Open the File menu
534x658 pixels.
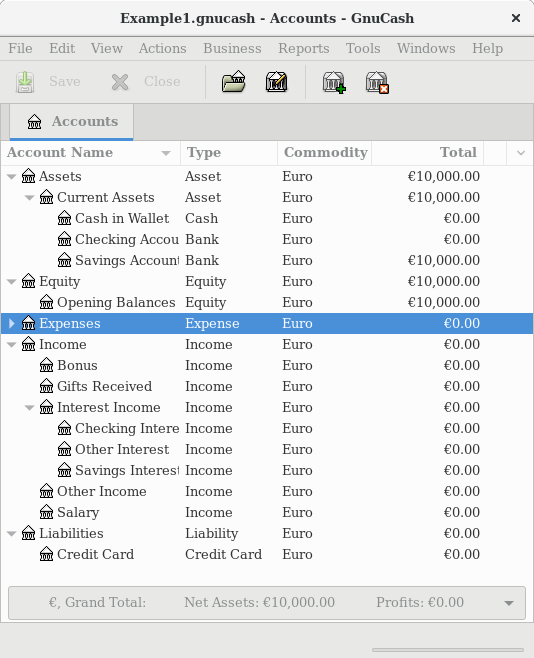(x=20, y=48)
